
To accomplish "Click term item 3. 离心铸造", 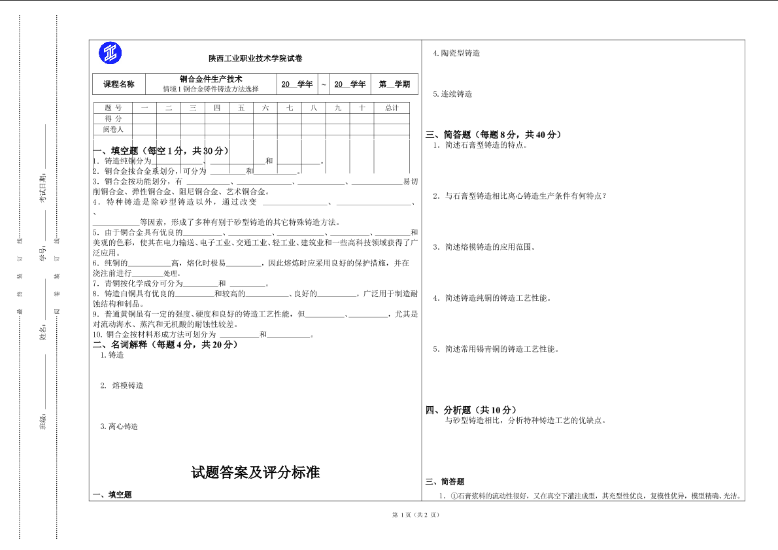I will [119, 426].
